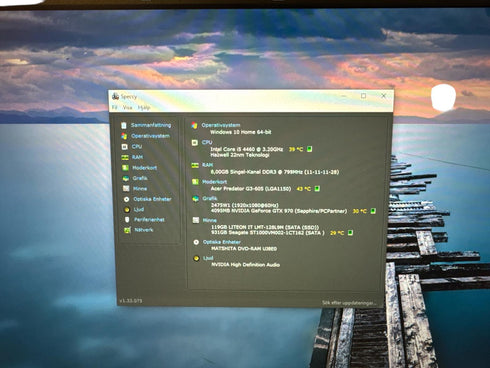The width and height of the screenshot is (490, 368).
Task: Click the Optiska Enheter heading in summary
Action: click(x=222, y=242)
